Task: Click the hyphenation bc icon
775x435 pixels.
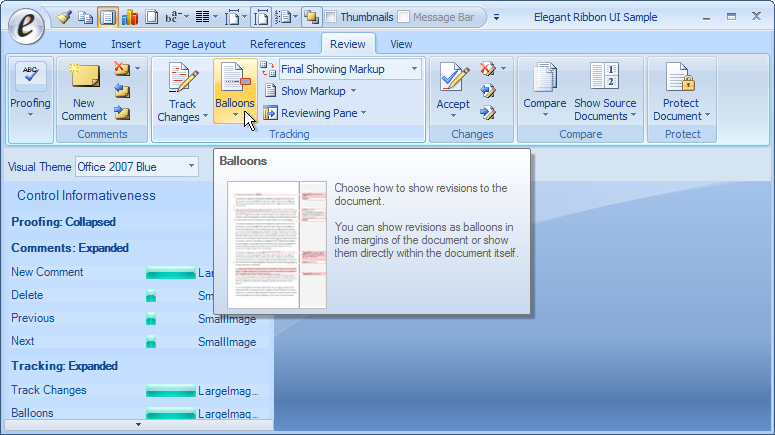Action: click(x=172, y=17)
